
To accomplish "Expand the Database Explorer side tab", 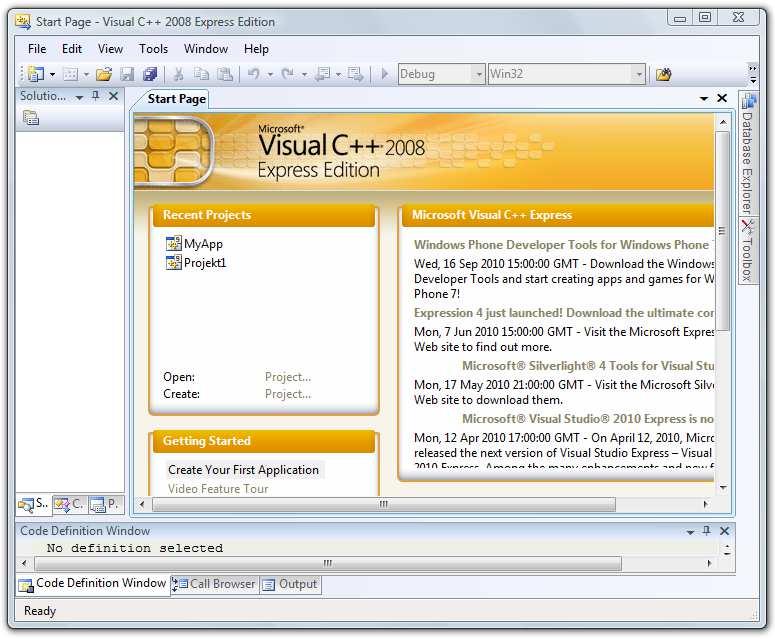I will pyautogui.click(x=748, y=154).
